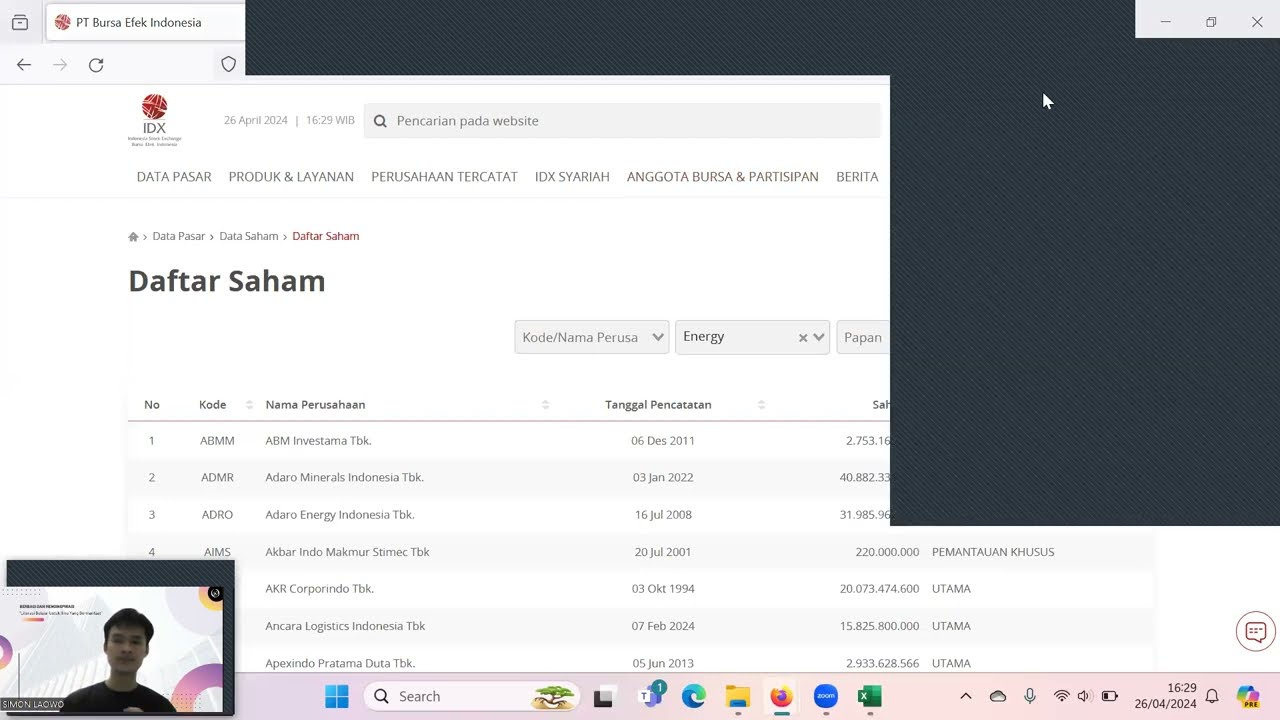Click the 220.000.000 shares value

[x=887, y=552]
